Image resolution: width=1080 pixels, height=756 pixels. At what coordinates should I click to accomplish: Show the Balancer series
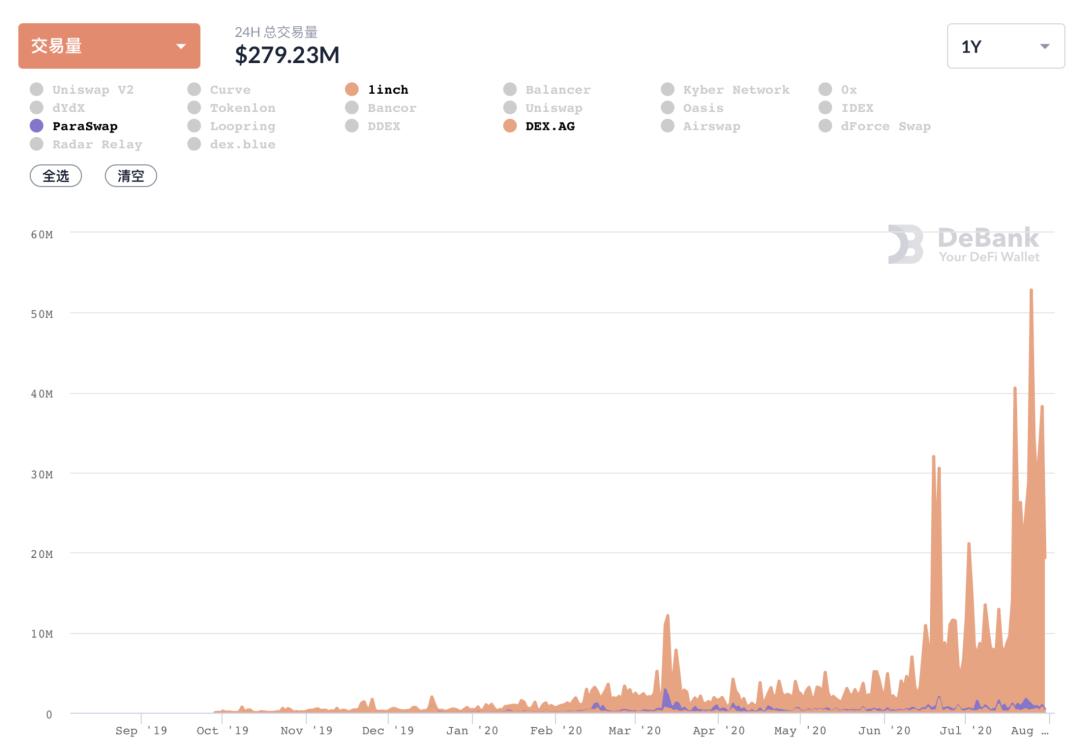click(x=547, y=90)
